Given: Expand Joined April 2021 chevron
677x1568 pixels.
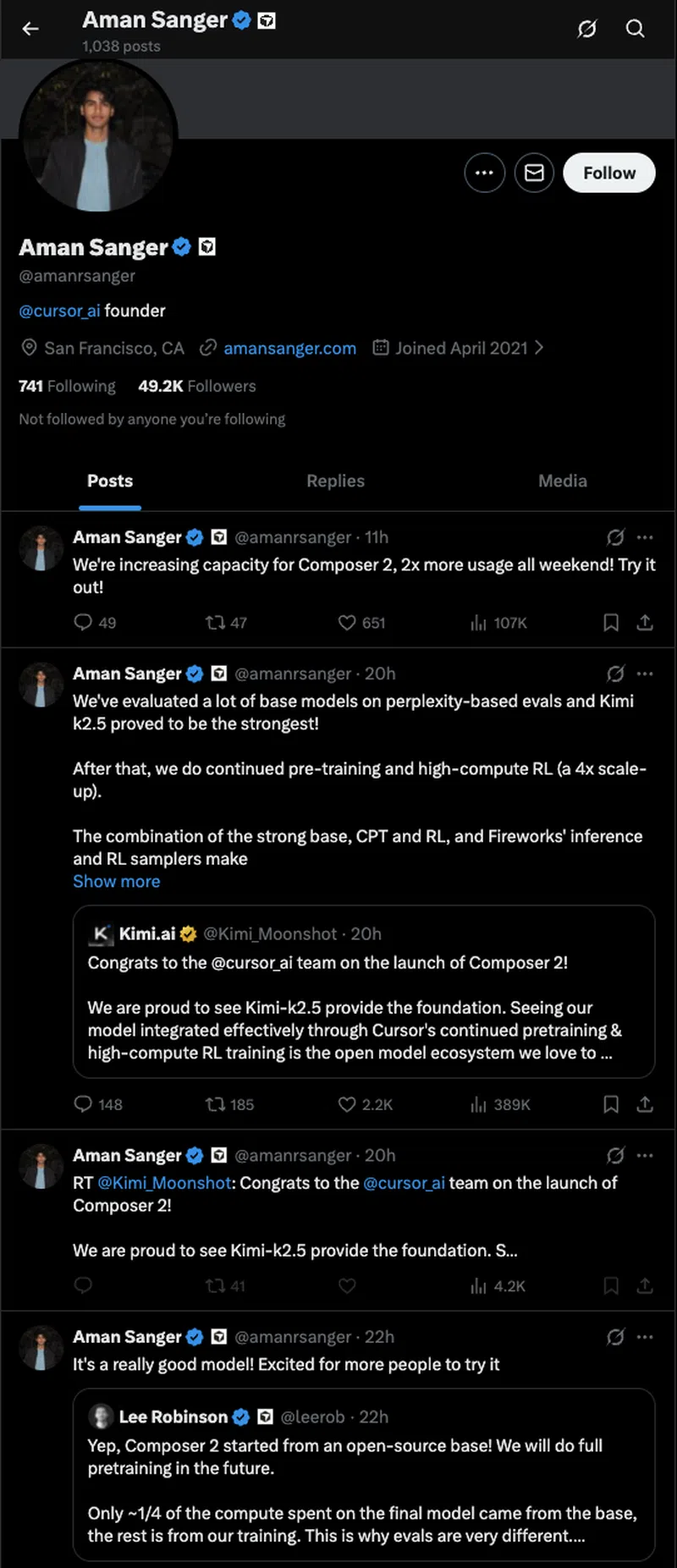Looking at the screenshot, I should click(539, 348).
